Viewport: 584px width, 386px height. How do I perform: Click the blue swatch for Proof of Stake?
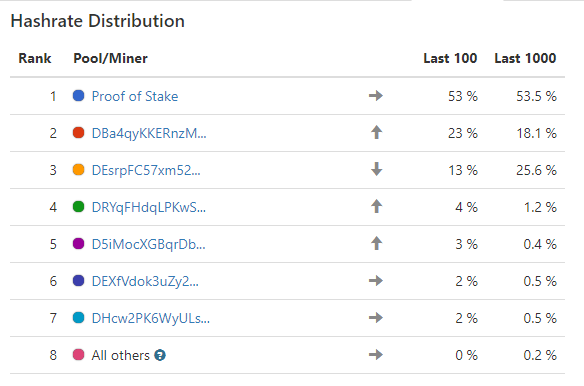(x=79, y=96)
